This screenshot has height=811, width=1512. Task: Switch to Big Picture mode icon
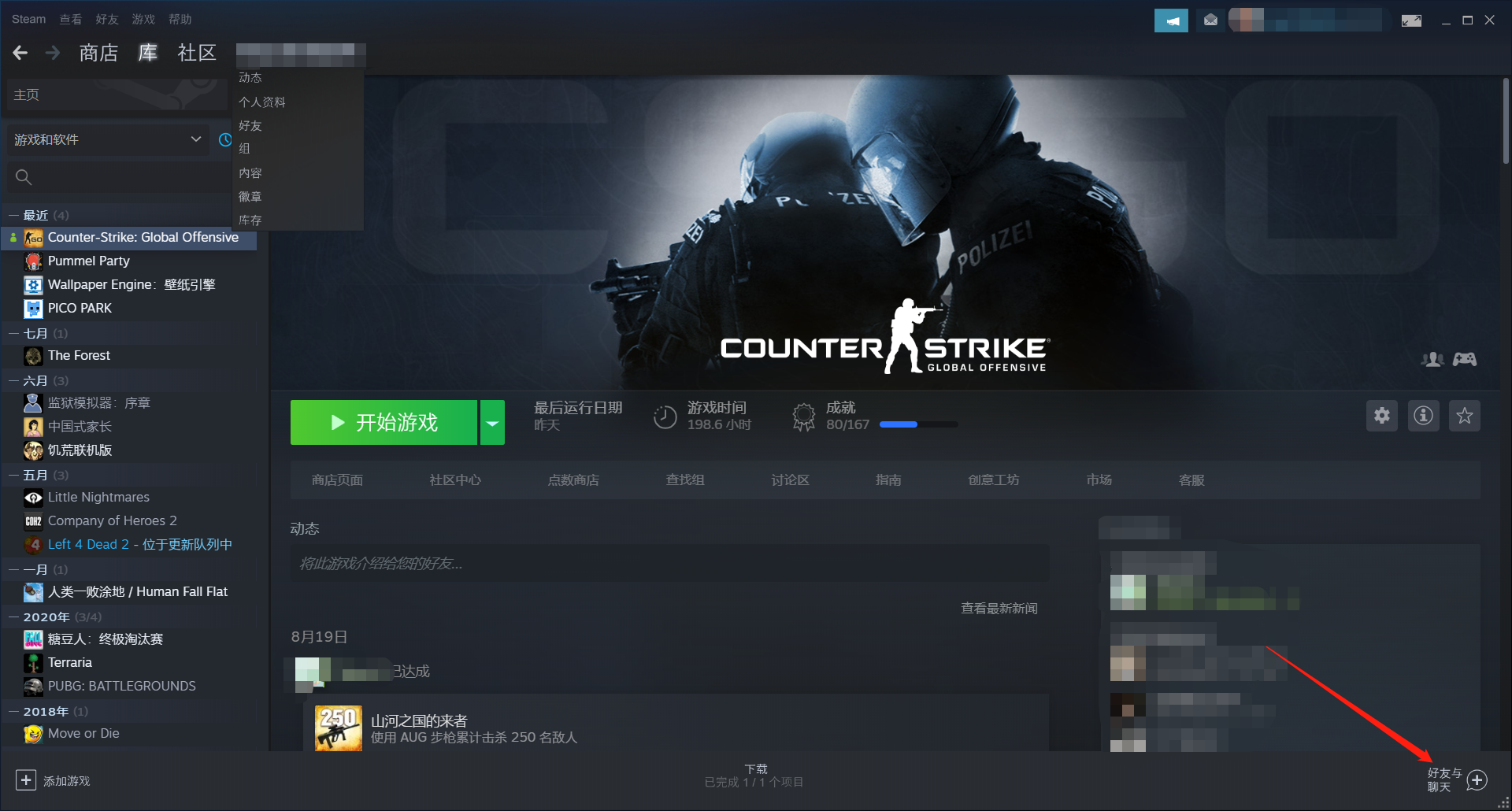(x=1411, y=20)
